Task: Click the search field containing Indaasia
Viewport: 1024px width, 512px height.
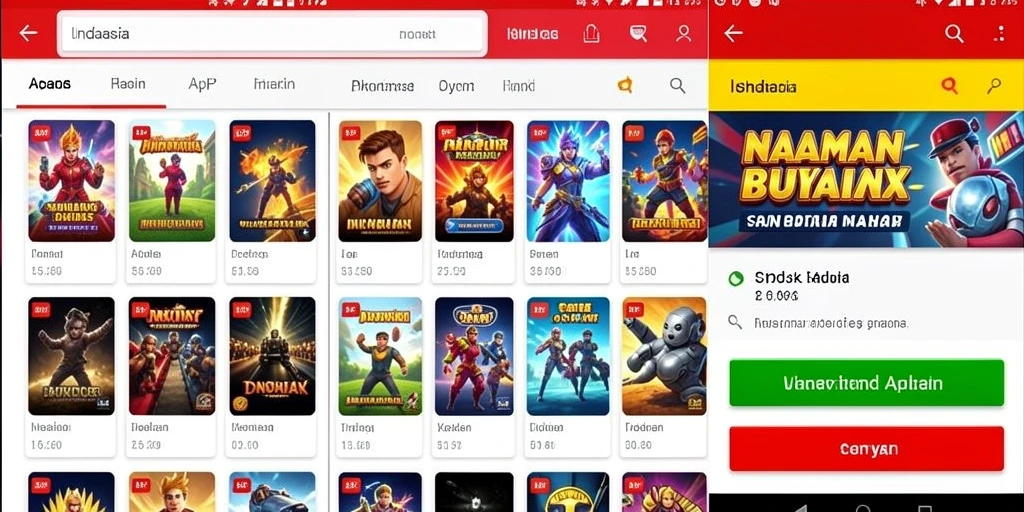Action: coord(273,33)
